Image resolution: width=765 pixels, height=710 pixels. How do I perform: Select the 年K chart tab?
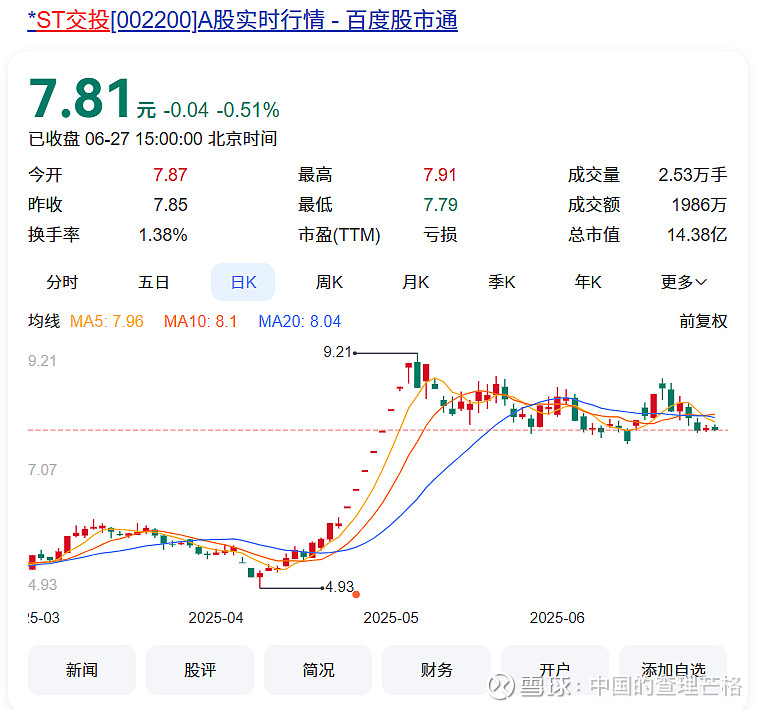(588, 282)
